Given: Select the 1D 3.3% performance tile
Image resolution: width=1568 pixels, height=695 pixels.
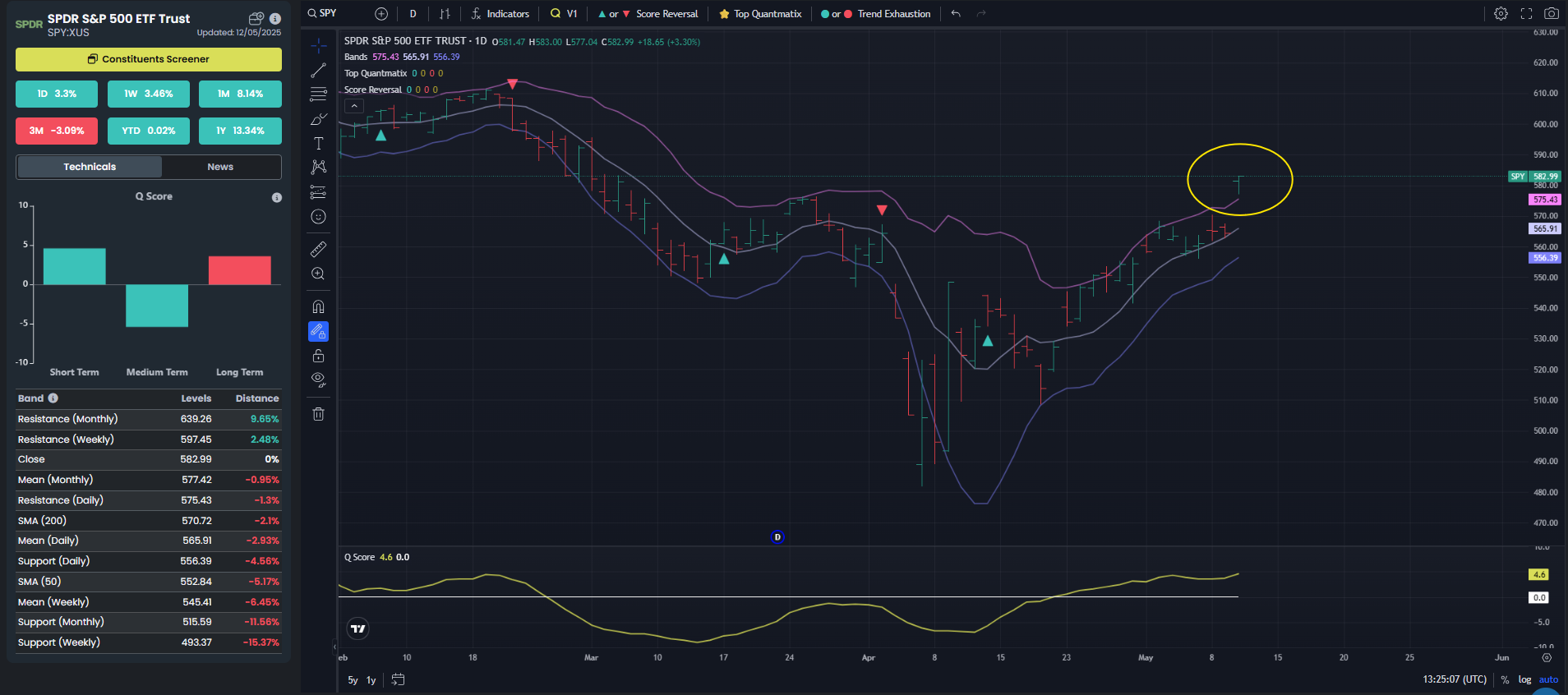Looking at the screenshot, I should 57,94.
